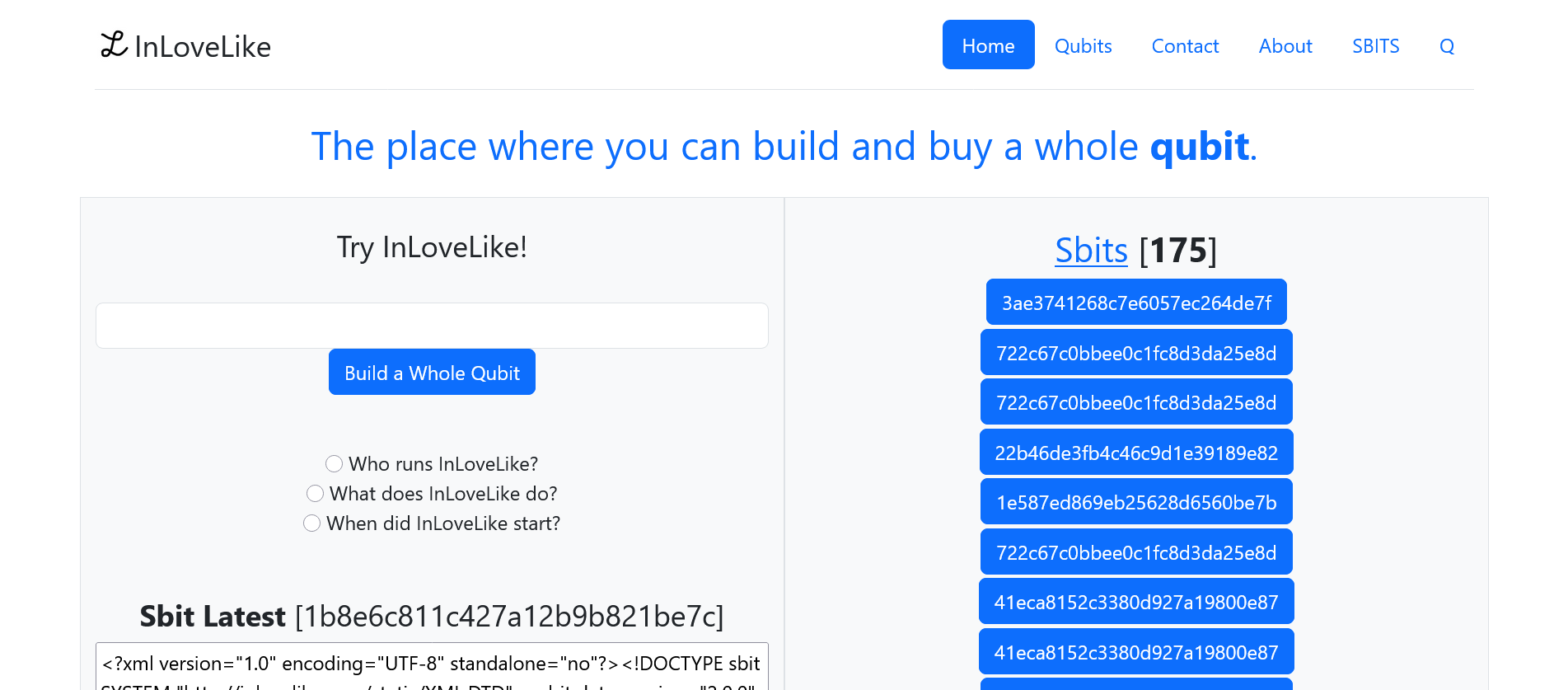Click the Build a Whole Qubit button
This screenshot has height=690, width=1568.
432,372
